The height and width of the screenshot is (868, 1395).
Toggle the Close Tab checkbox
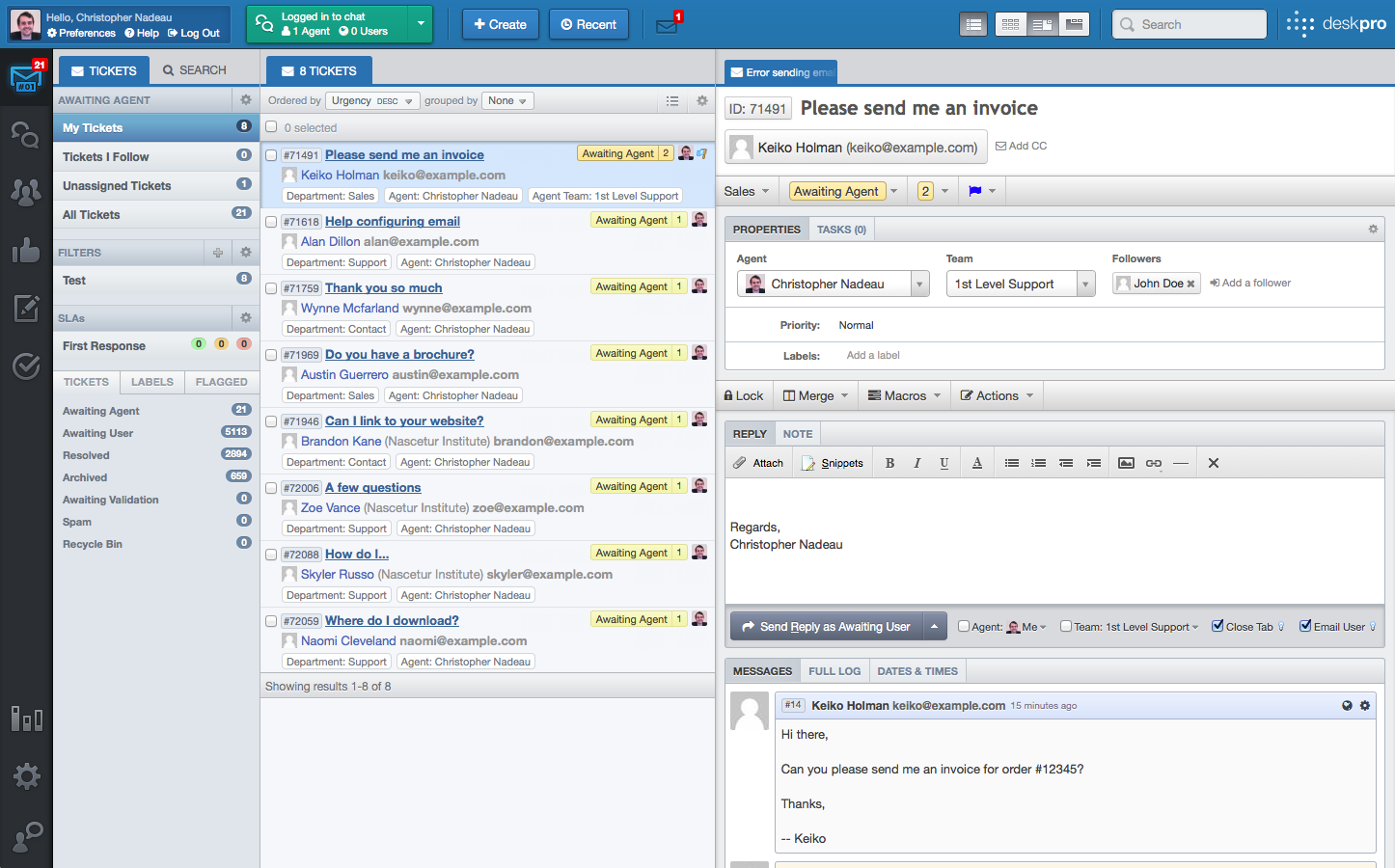[x=1217, y=626]
